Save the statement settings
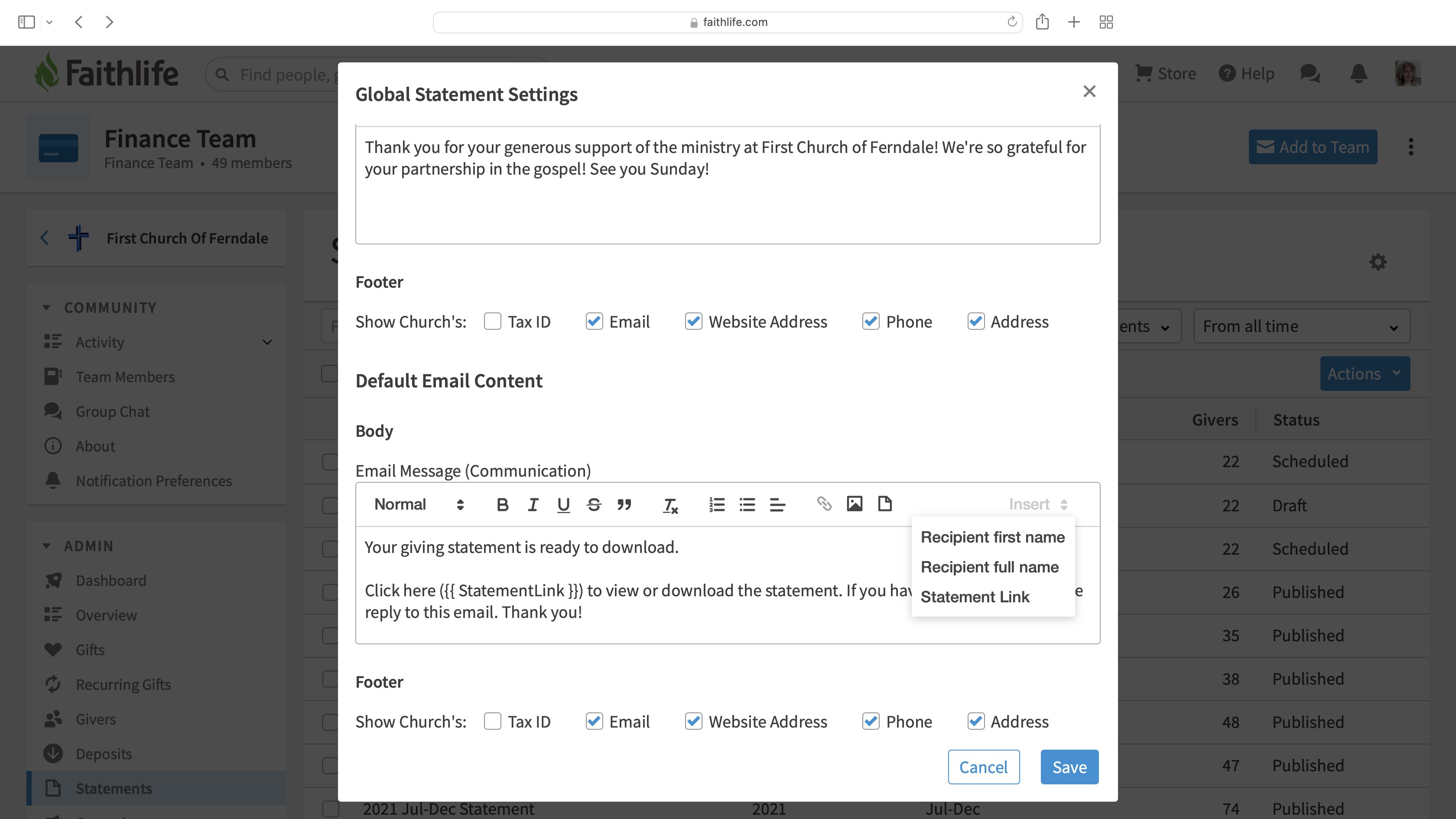Viewport: 1456px width, 819px height. (1069, 767)
